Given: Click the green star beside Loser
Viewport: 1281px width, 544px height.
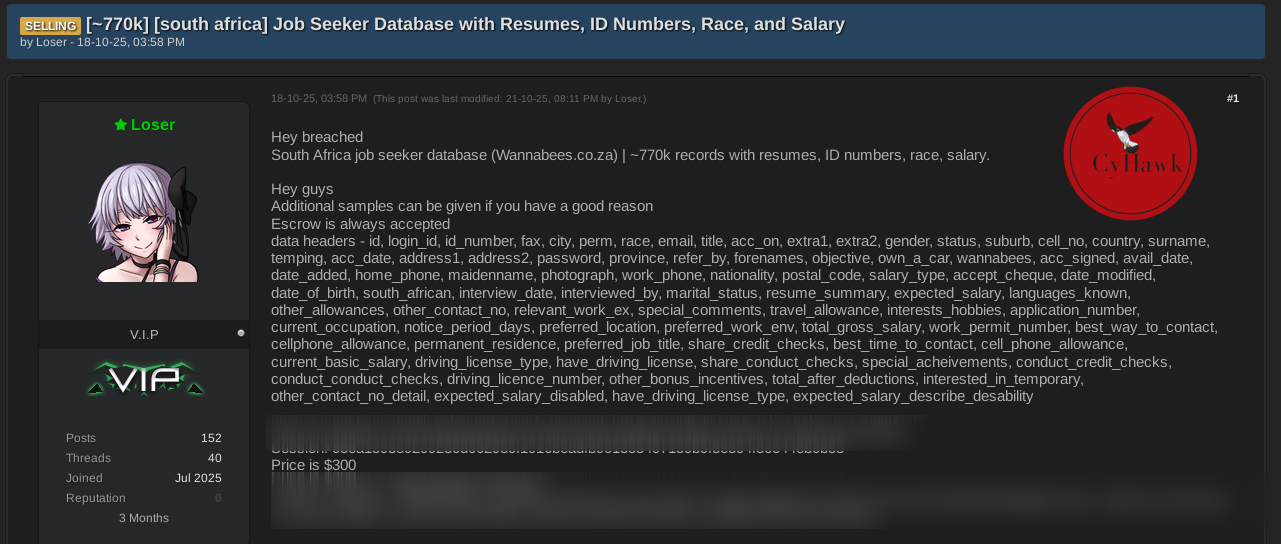Looking at the screenshot, I should click(121, 125).
